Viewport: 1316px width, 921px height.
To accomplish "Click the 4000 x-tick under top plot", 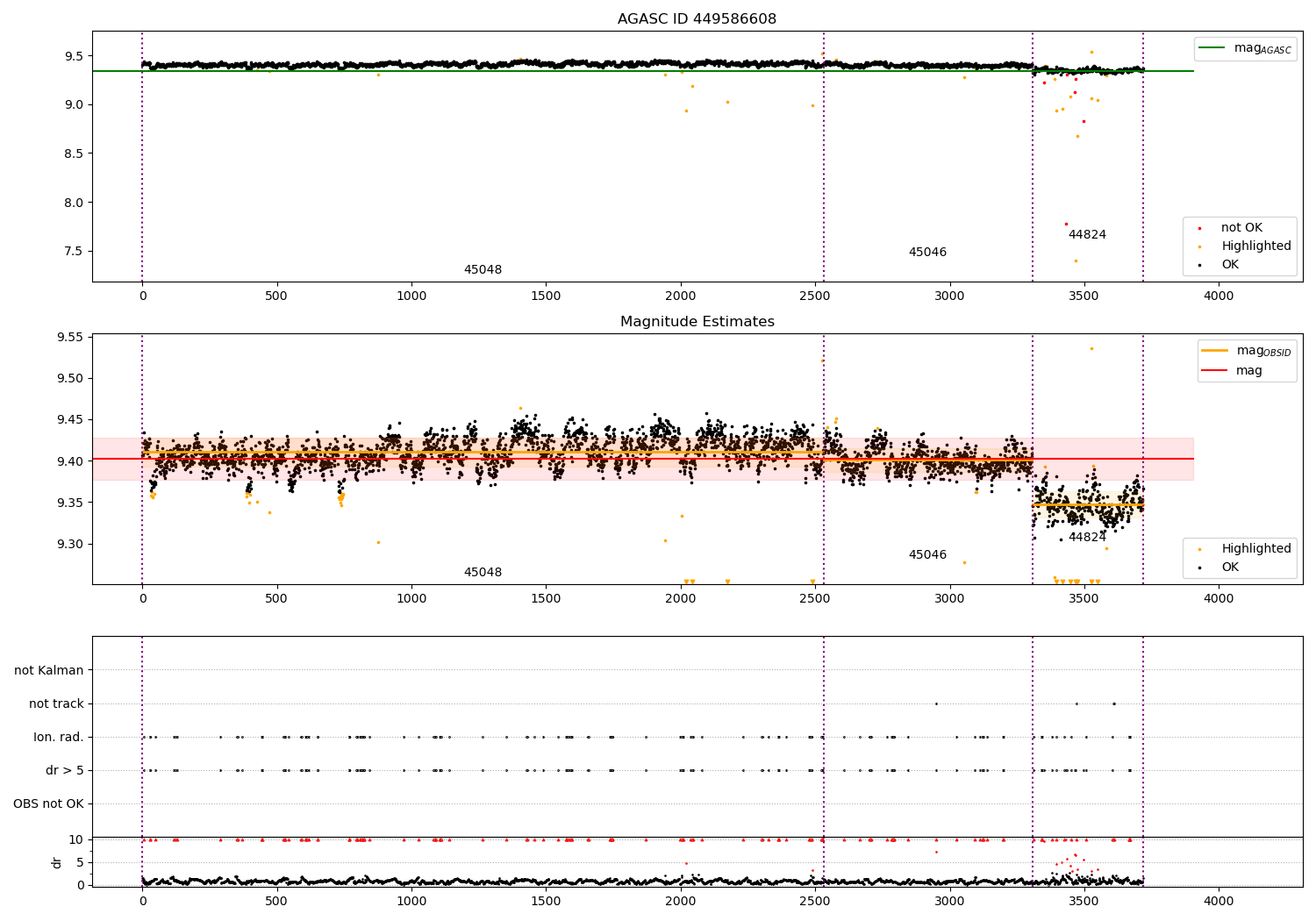I will [x=1219, y=296].
